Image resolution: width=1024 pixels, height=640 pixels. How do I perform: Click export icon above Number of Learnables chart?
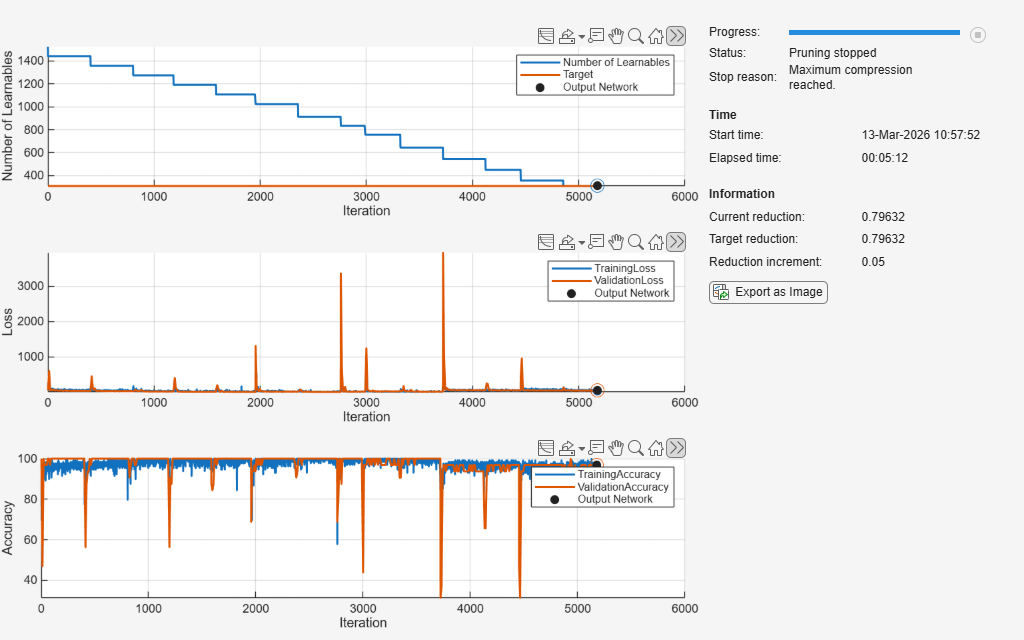click(x=566, y=36)
